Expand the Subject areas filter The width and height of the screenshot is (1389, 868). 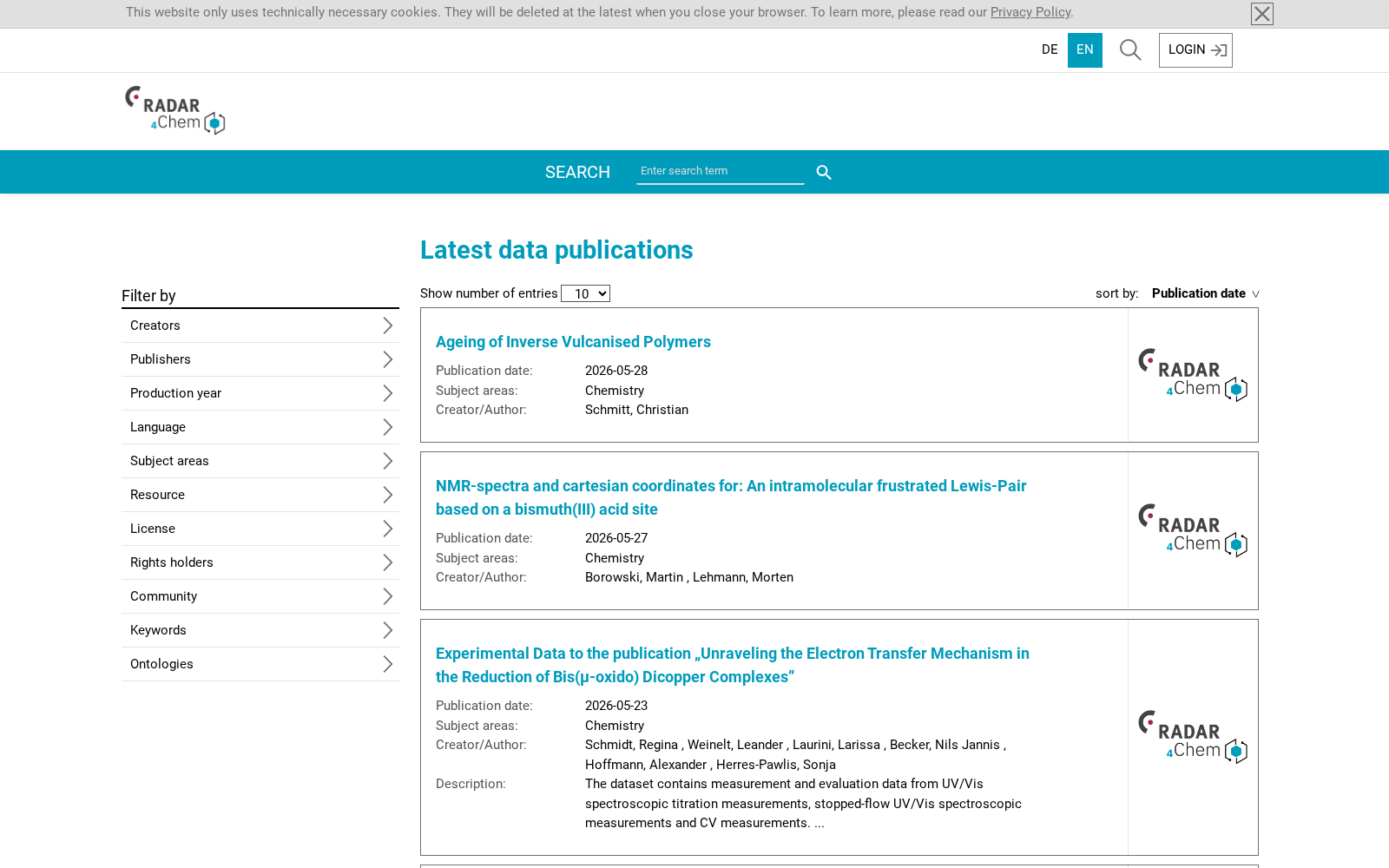(260, 461)
